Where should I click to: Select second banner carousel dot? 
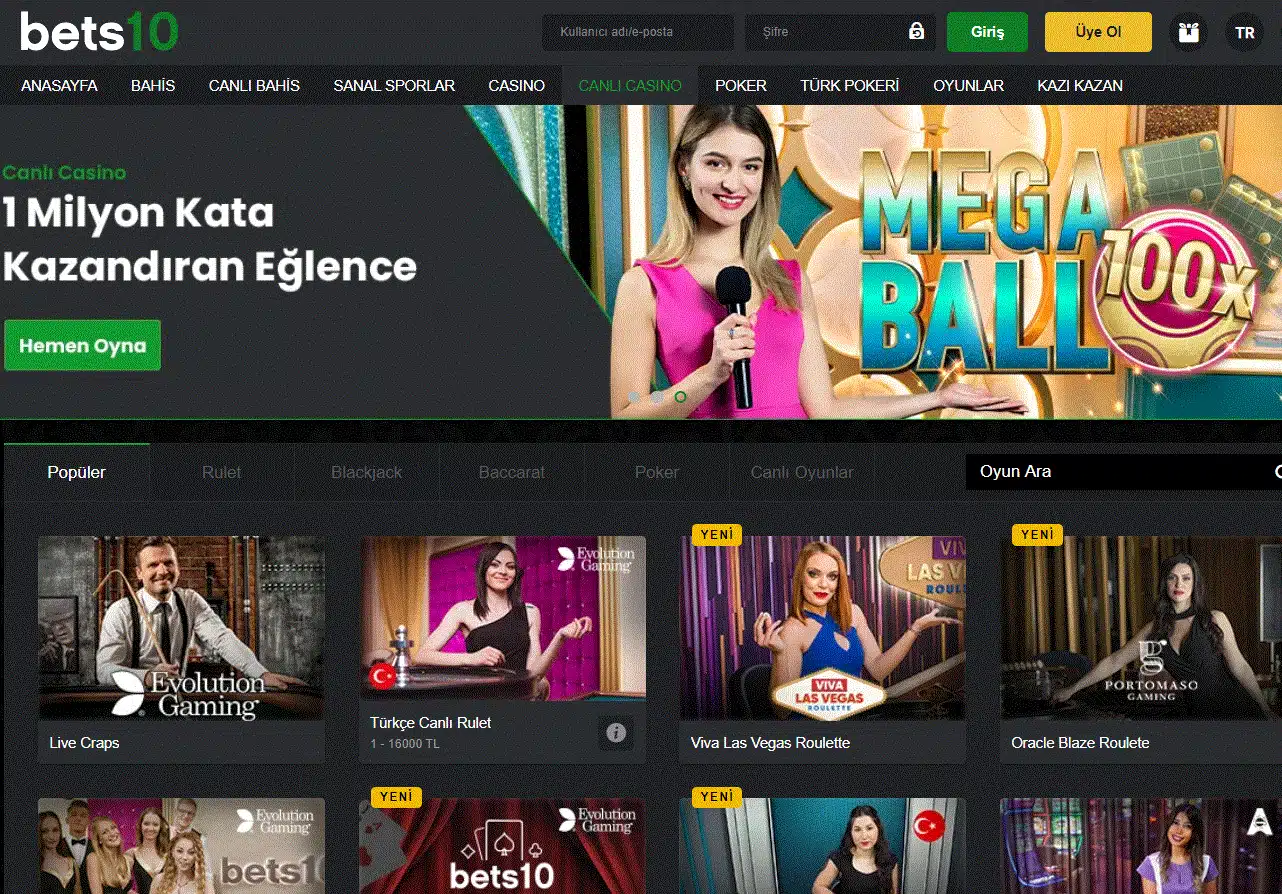(657, 397)
